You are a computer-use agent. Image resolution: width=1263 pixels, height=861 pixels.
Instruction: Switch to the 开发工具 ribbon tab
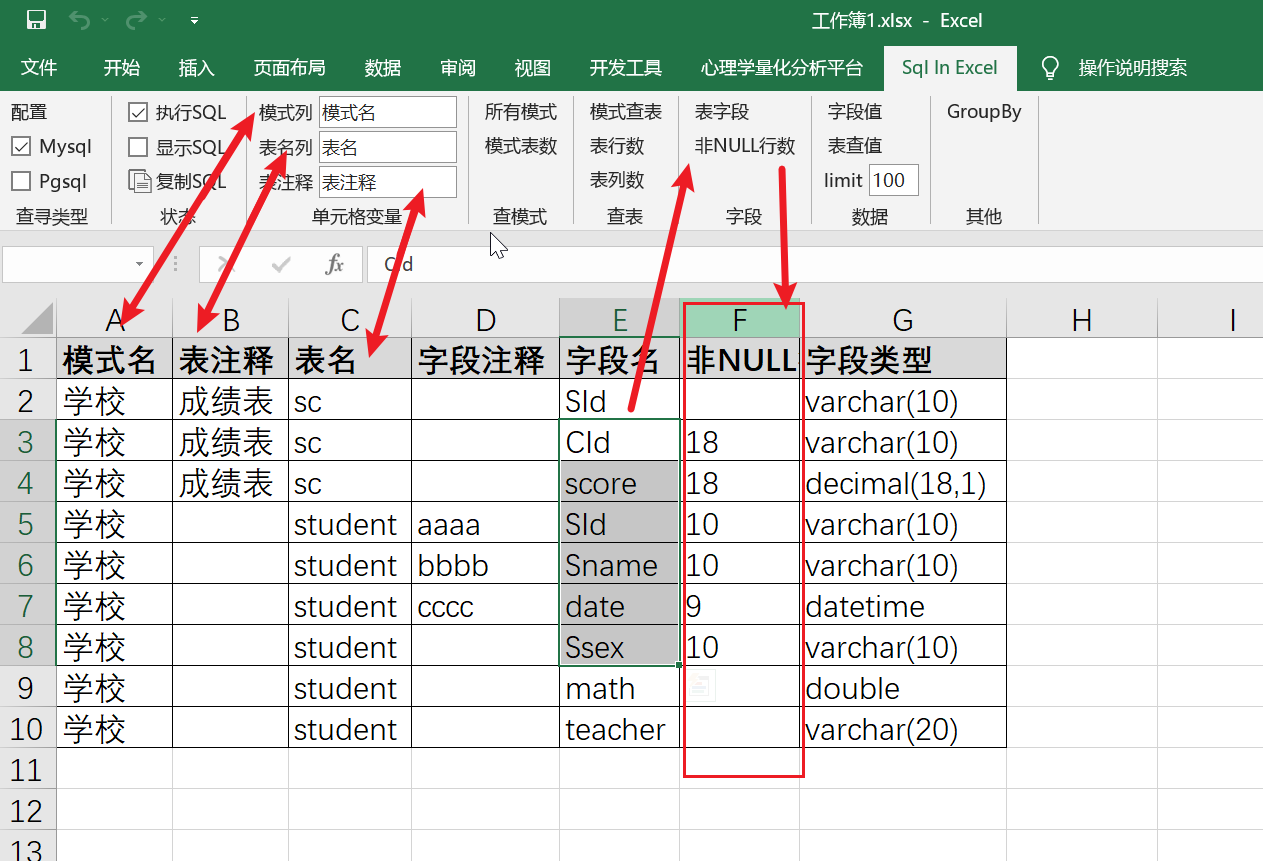click(x=626, y=68)
